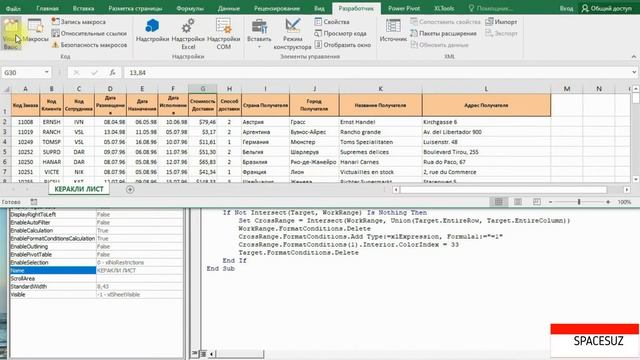Select the Name property row
This screenshot has height=360, width=640.
point(97,270)
